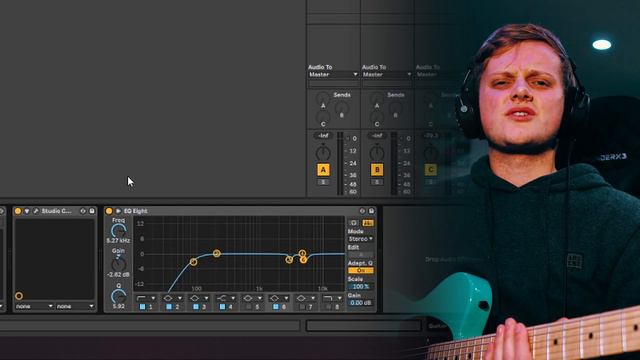Open filter type chooser for band 2

[173, 298]
